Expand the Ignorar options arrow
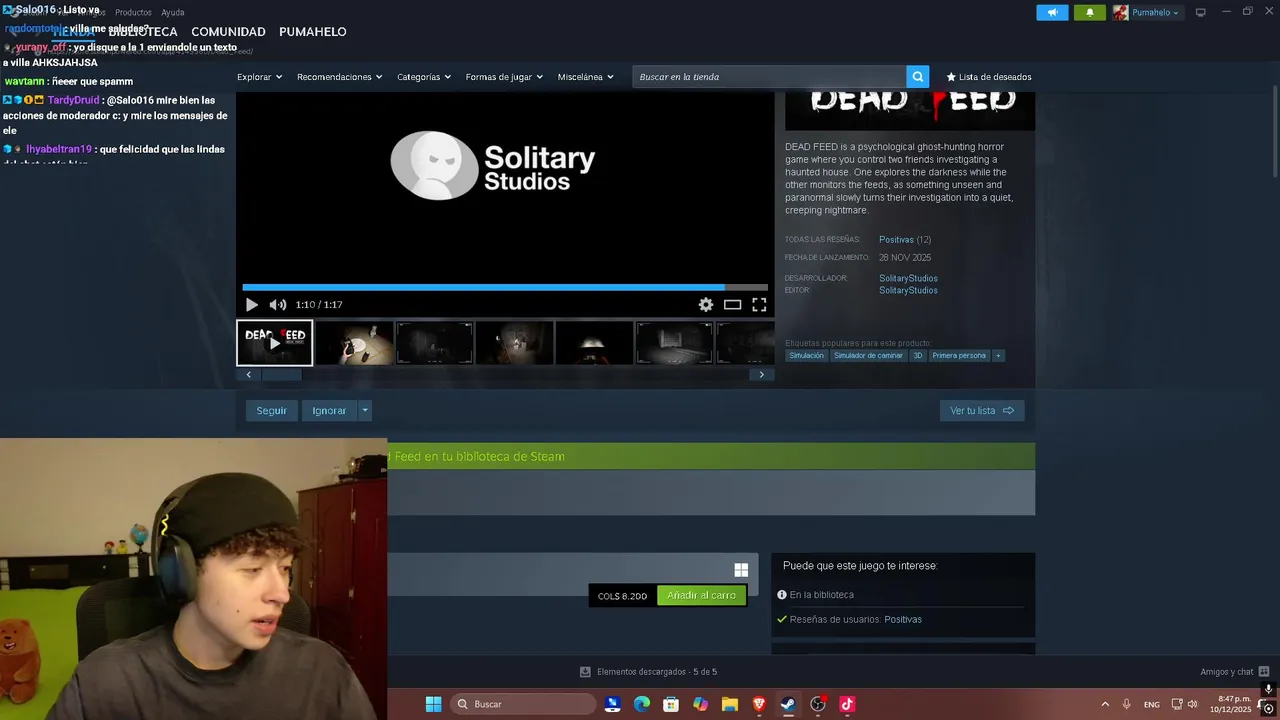1280x720 pixels. tap(365, 411)
